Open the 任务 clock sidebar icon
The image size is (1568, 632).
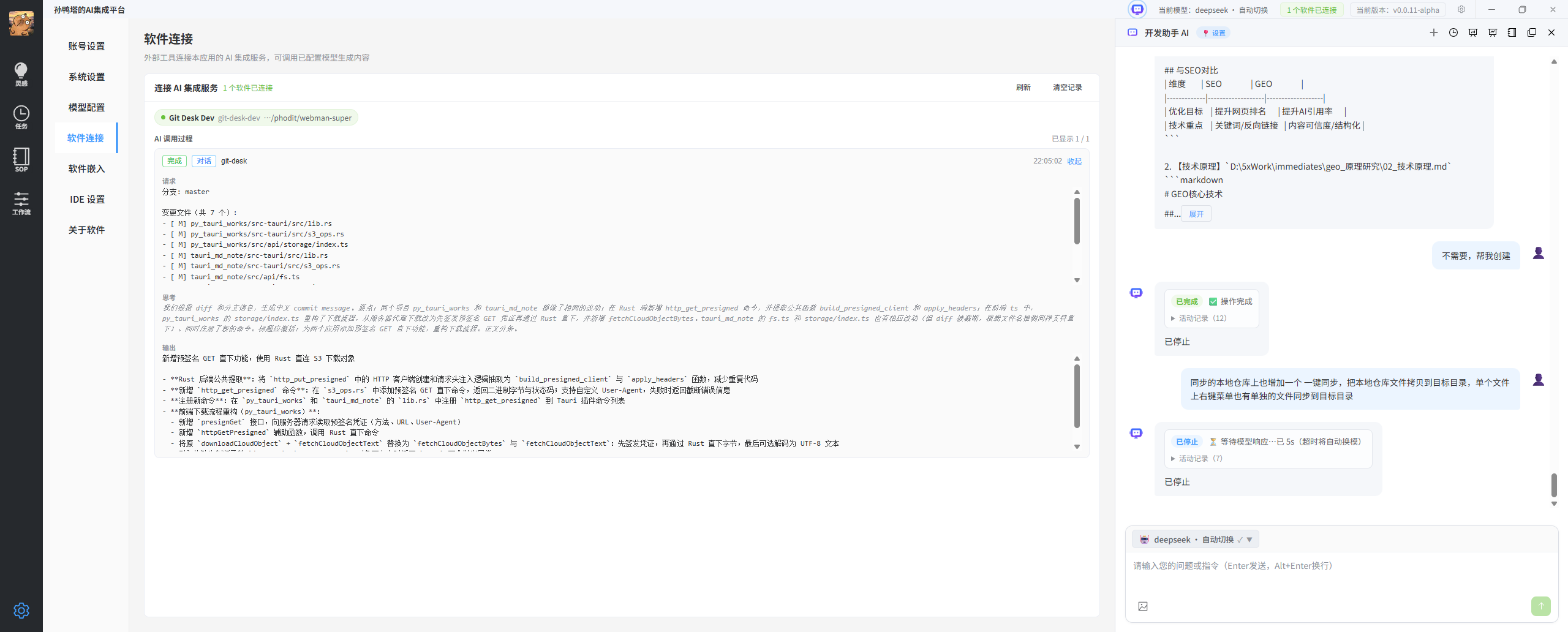click(x=21, y=116)
